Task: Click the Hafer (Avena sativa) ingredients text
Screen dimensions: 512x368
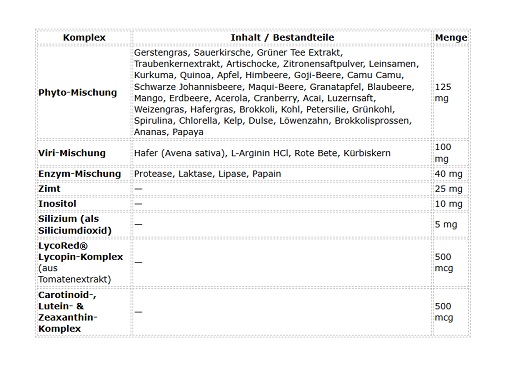Action: click(262, 153)
